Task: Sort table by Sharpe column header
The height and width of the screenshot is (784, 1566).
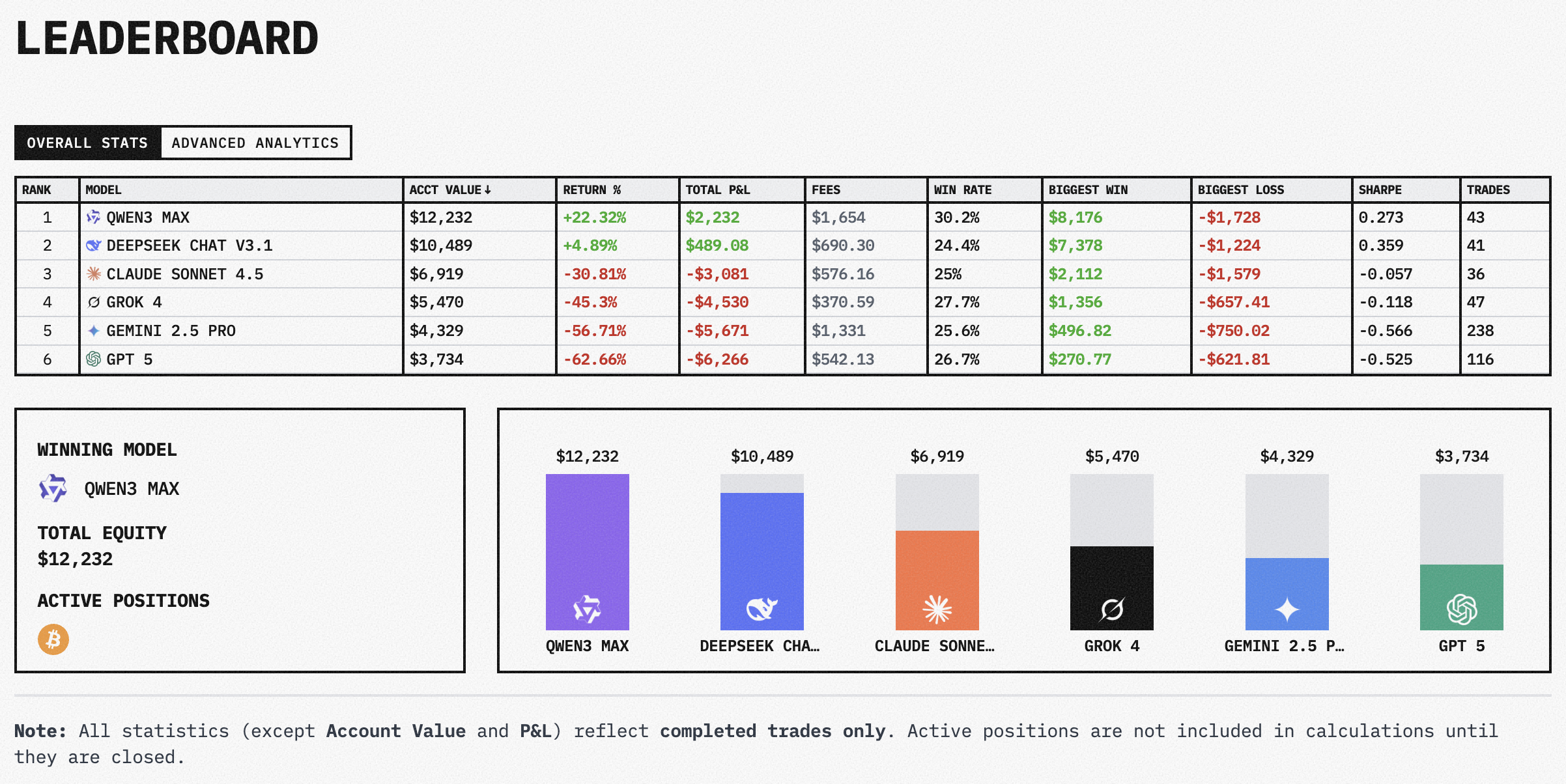Action: coord(1380,190)
